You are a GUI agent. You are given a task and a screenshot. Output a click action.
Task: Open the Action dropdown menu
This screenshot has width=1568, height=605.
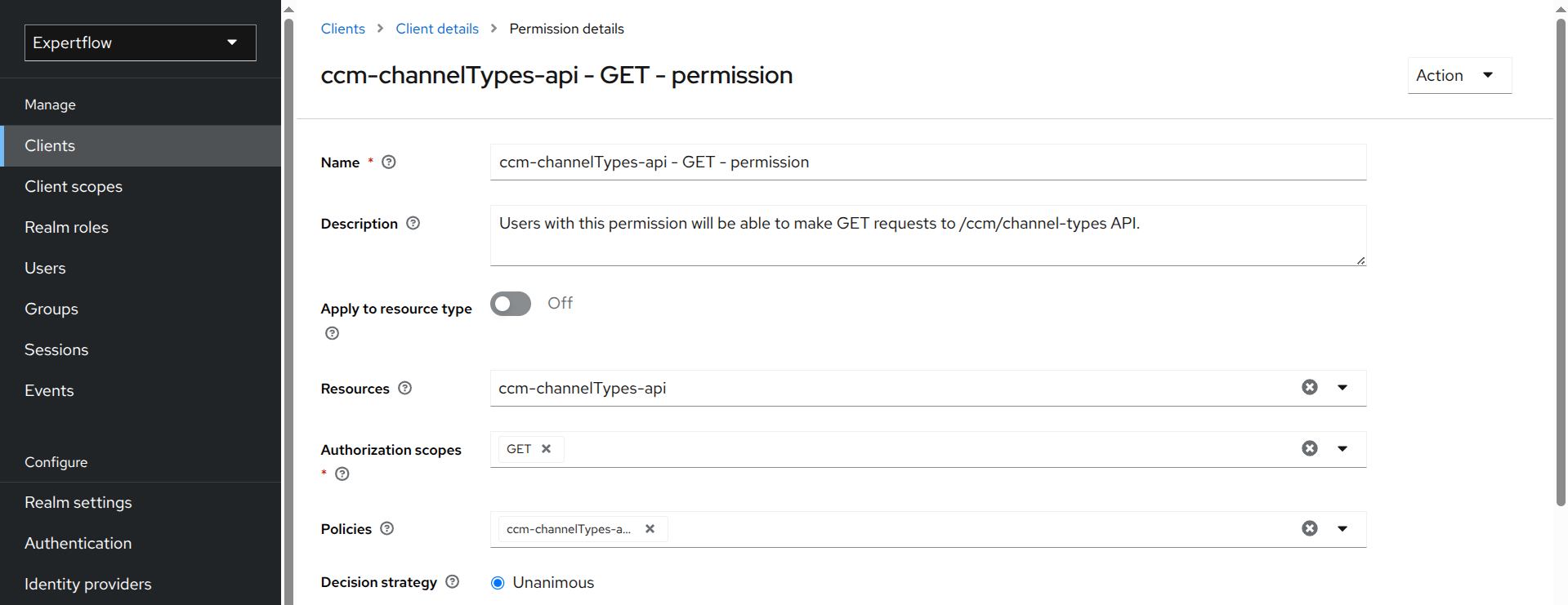pyautogui.click(x=1459, y=75)
